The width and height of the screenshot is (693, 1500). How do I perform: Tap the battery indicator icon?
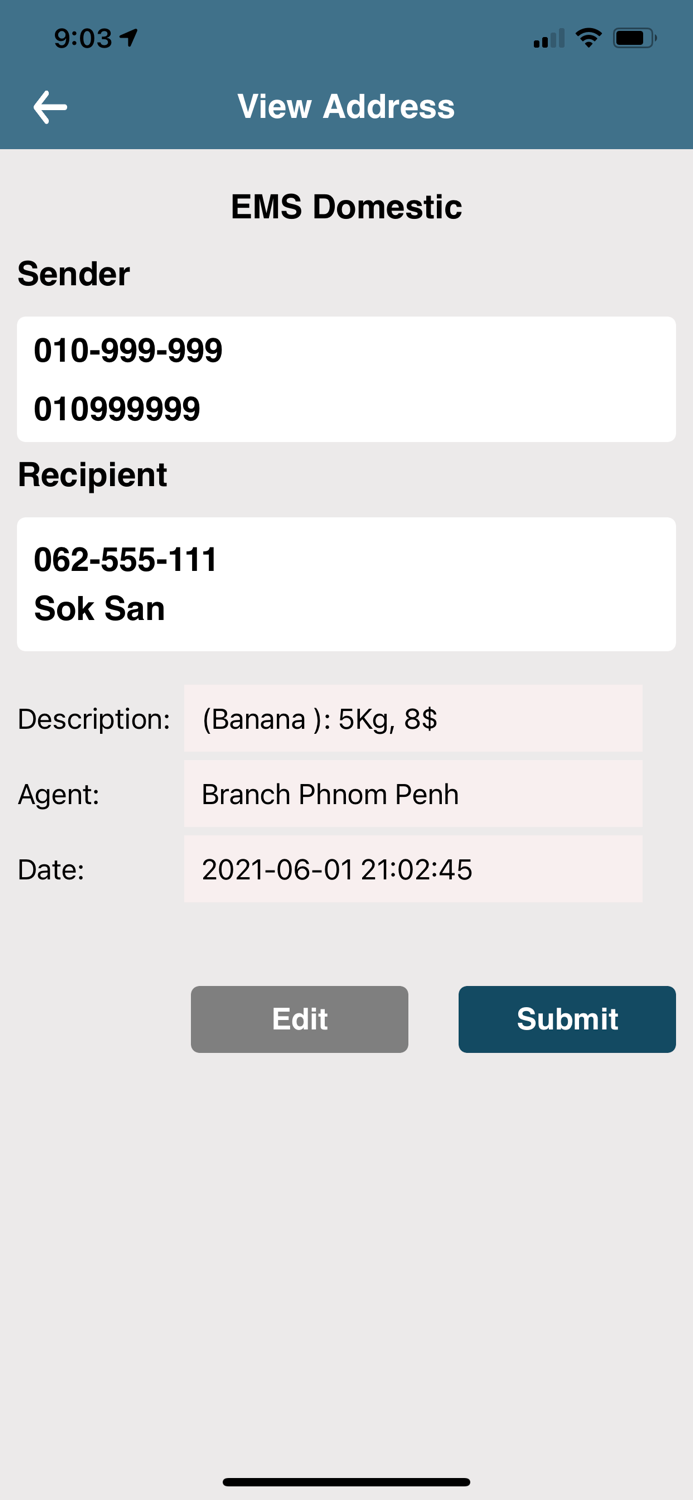coord(634,38)
